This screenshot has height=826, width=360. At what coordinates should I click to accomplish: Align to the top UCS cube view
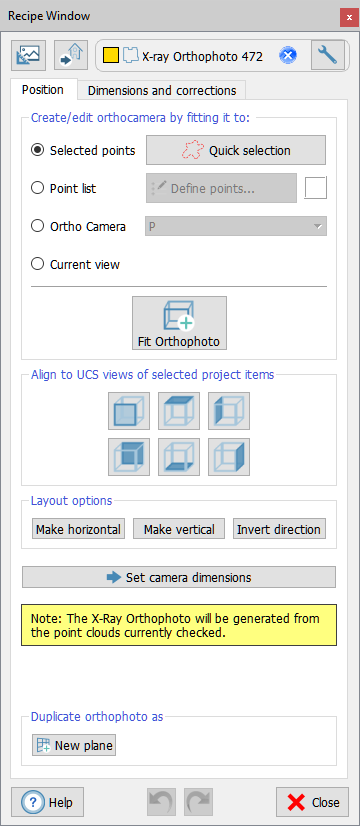click(179, 411)
